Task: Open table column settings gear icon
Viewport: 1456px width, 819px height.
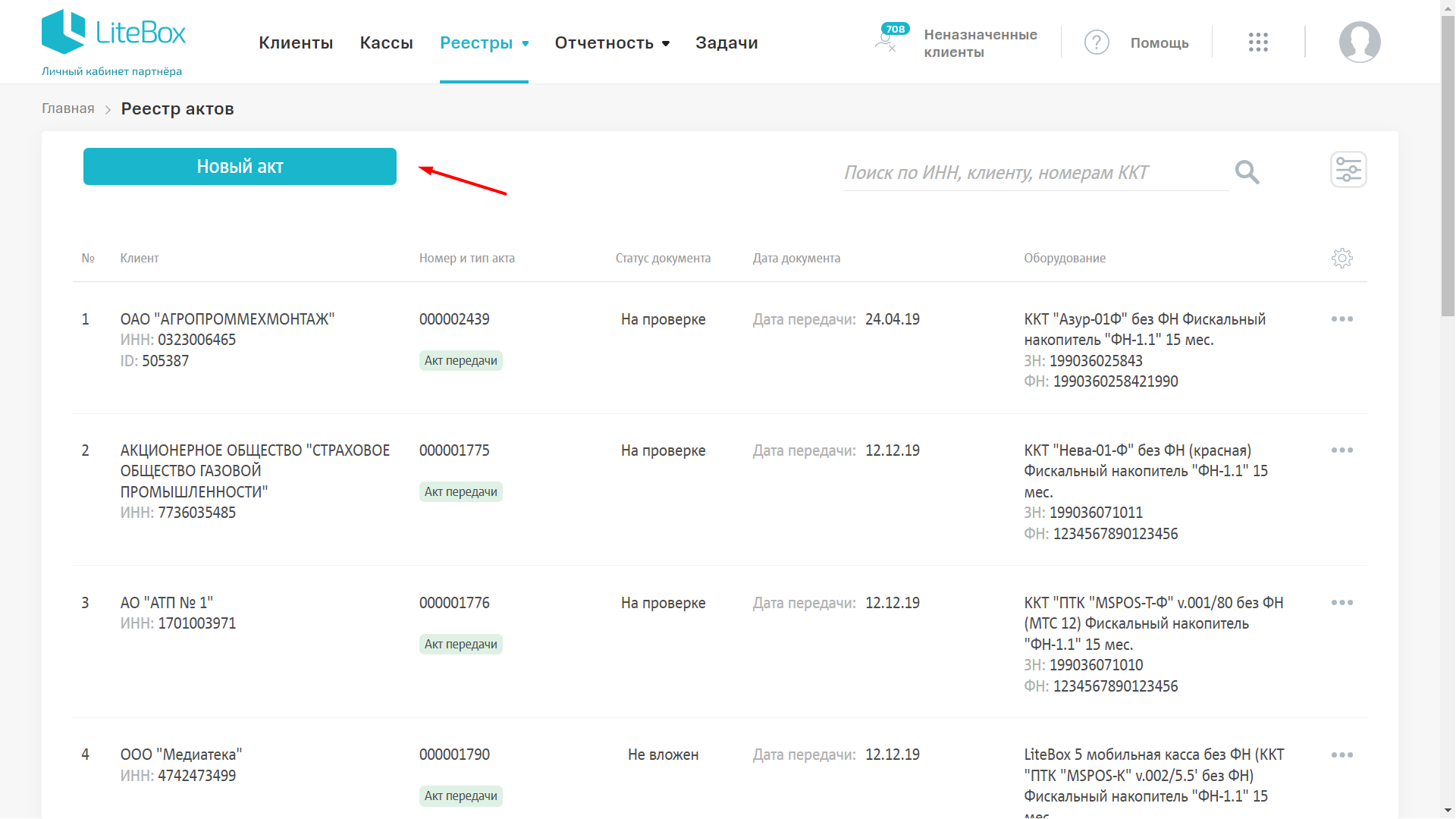Action: pos(1342,258)
